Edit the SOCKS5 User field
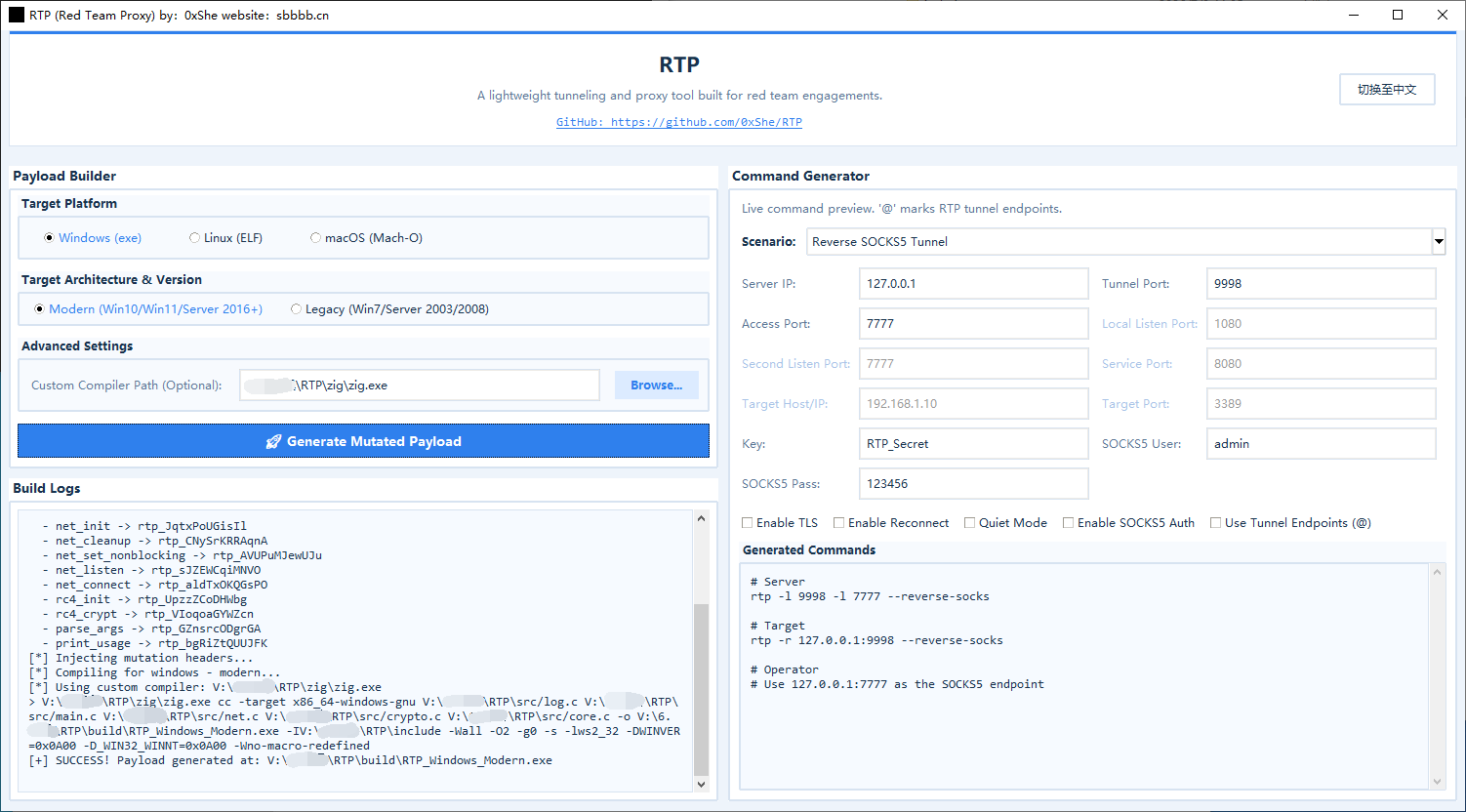 click(1321, 444)
